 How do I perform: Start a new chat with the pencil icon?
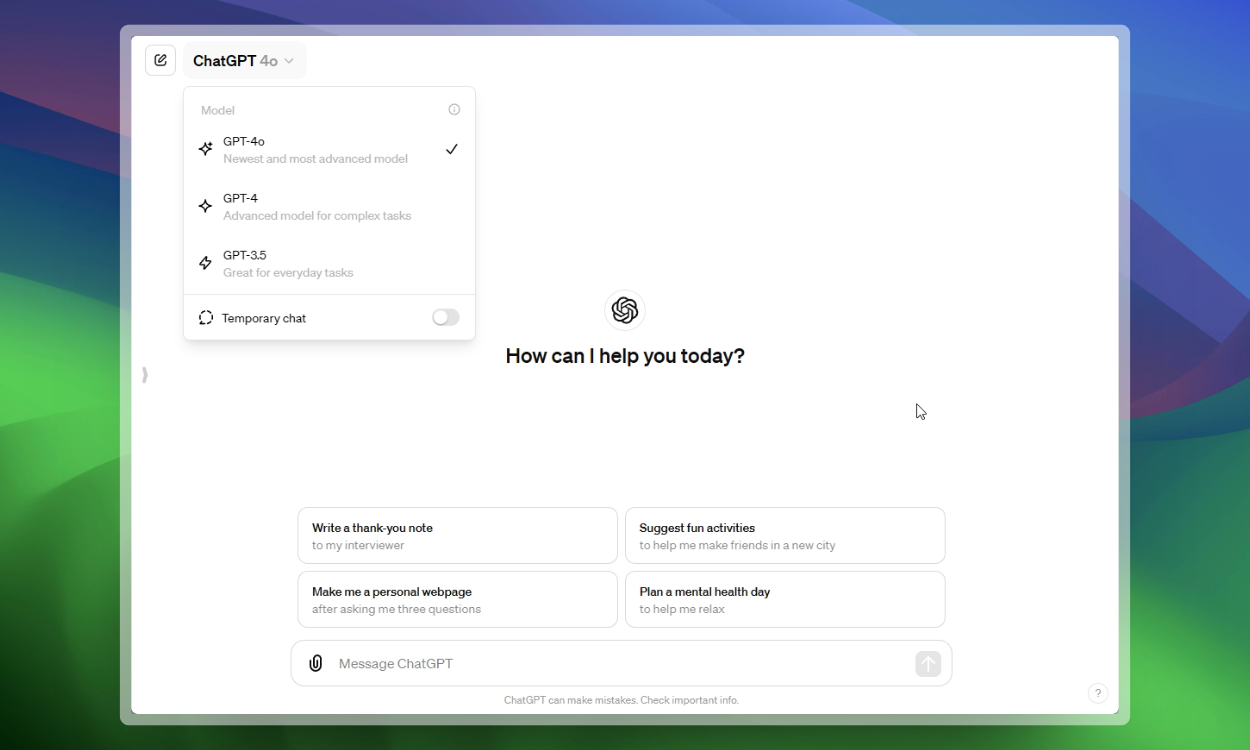point(160,60)
